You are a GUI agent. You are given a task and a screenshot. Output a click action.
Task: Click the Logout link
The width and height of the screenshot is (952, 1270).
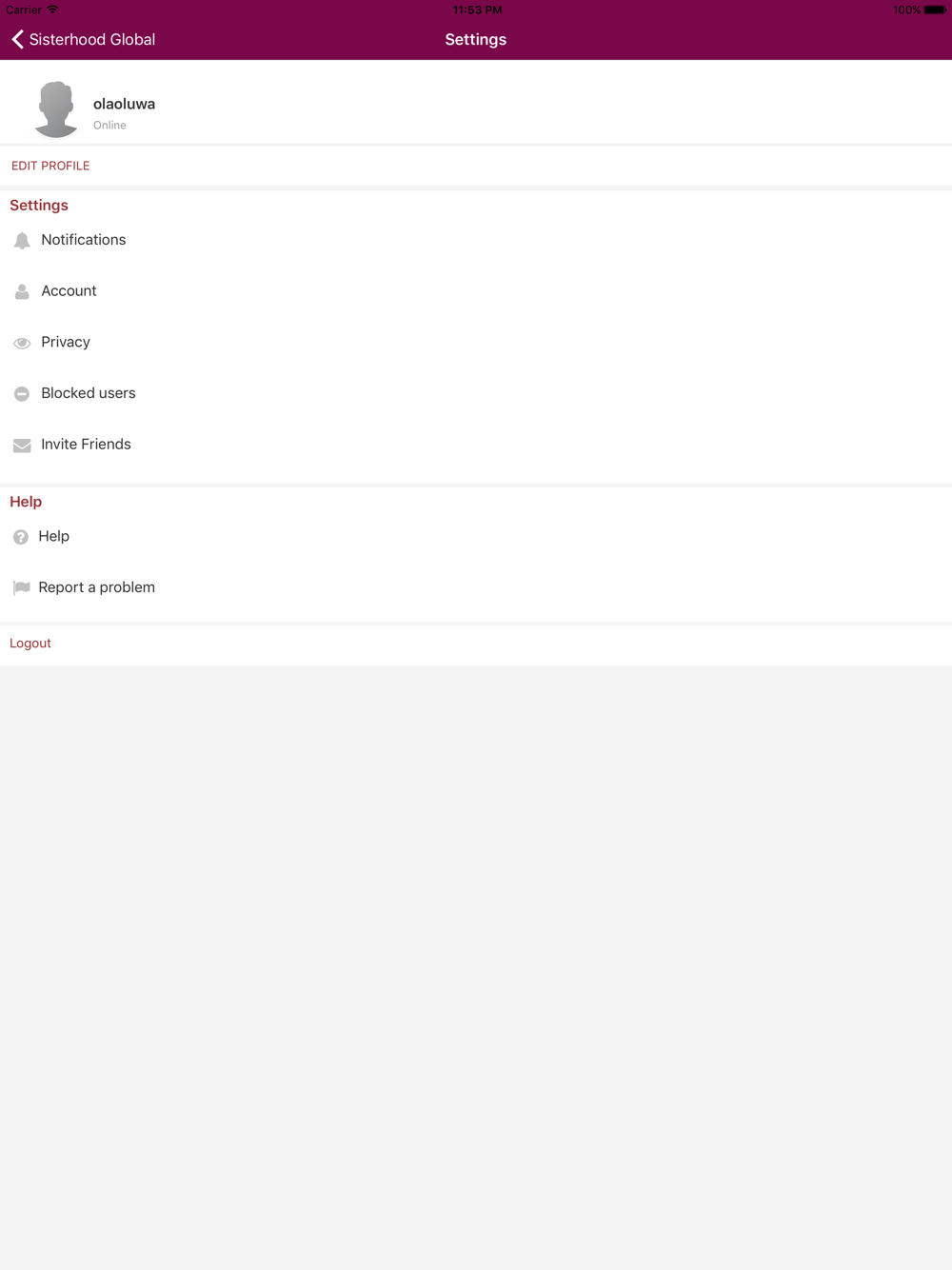point(30,644)
